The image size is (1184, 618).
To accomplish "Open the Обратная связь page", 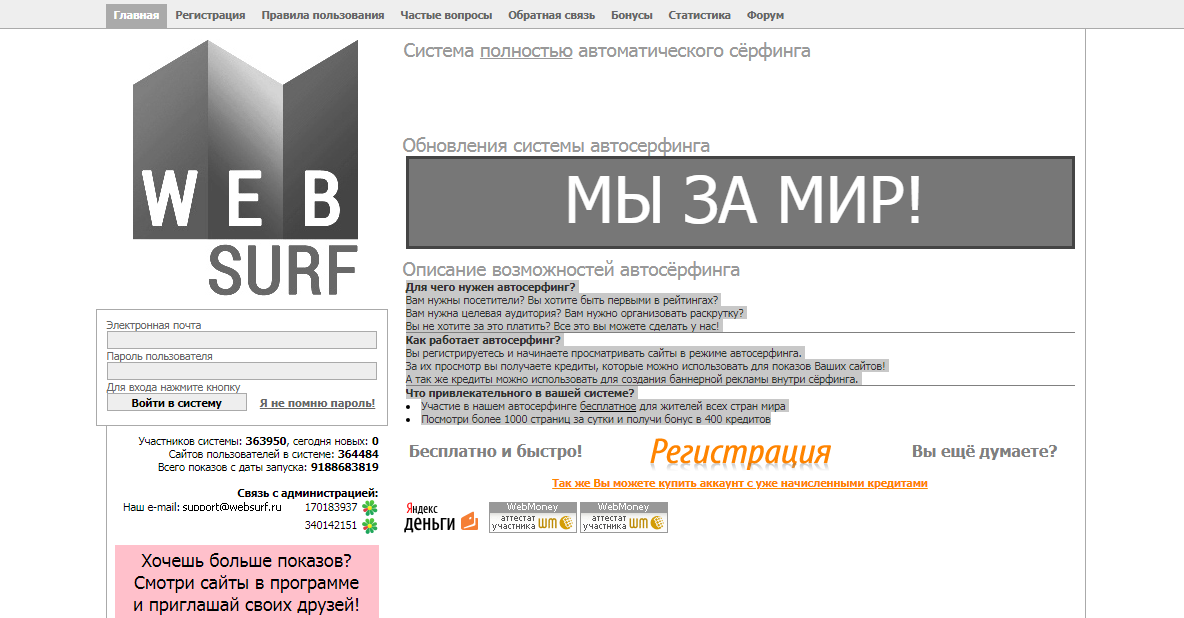I will coord(551,16).
